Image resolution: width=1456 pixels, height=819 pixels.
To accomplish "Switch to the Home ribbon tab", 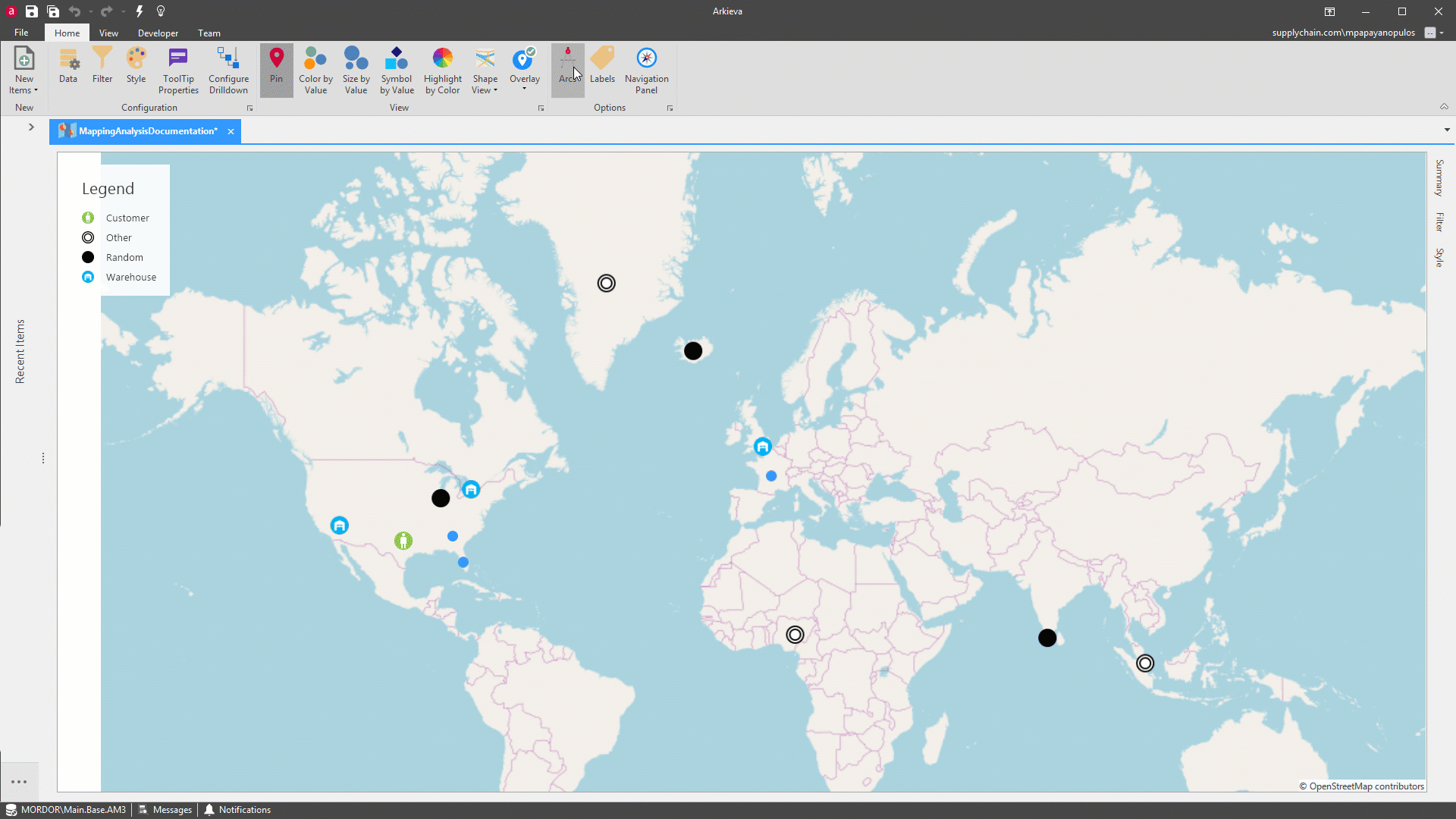I will (x=67, y=33).
